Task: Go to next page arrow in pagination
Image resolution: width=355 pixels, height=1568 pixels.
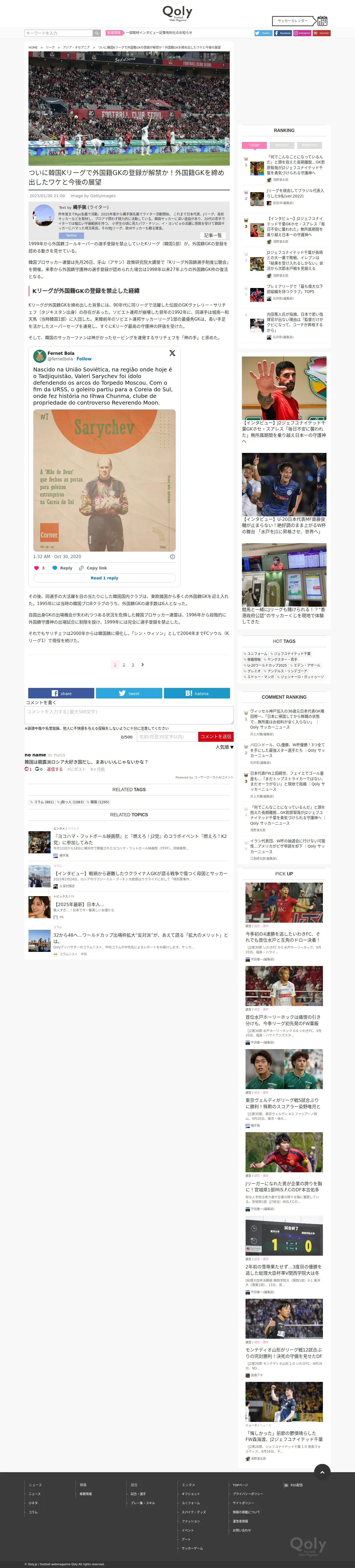Action: 142,665
